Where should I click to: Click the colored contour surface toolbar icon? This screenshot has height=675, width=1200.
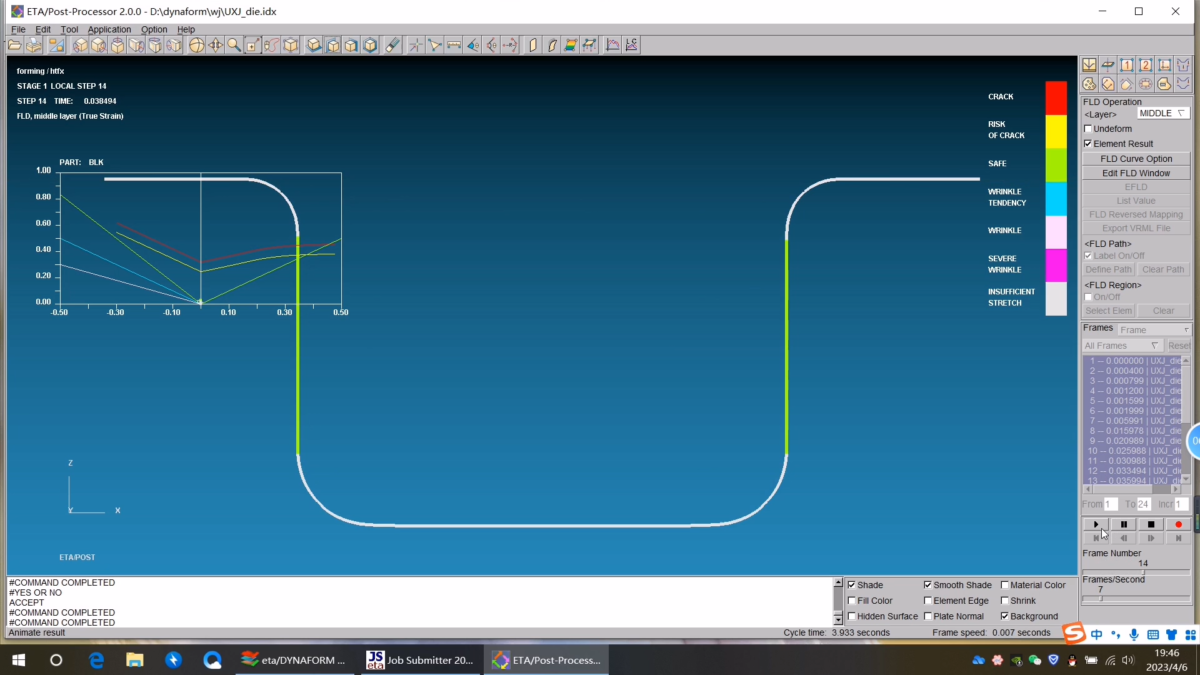click(x=570, y=45)
